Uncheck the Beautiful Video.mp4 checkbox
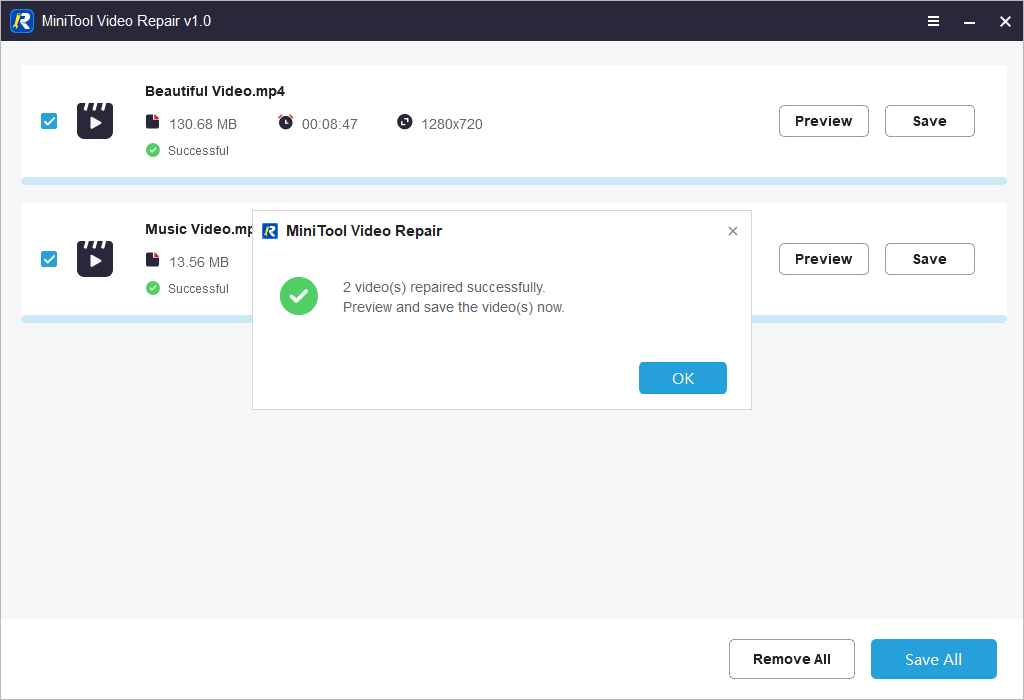 point(49,121)
